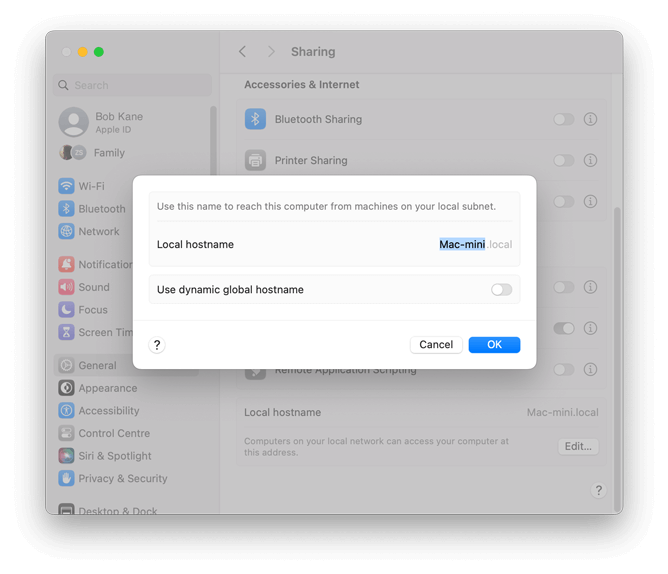The height and width of the screenshot is (574, 668).
Task: Open Bob Kane Apple ID profile
Action: point(101,122)
